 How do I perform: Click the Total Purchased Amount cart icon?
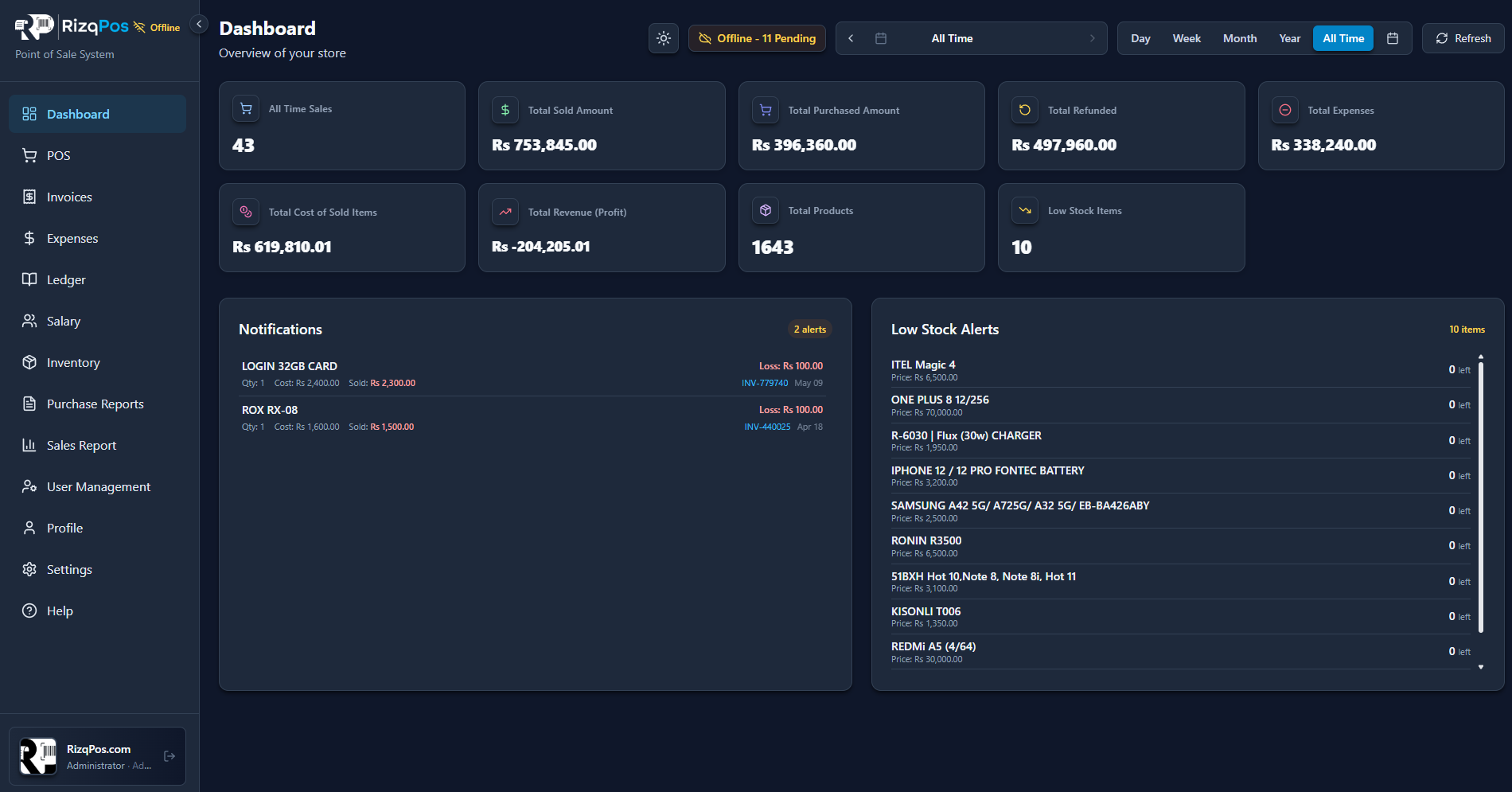pyautogui.click(x=766, y=110)
